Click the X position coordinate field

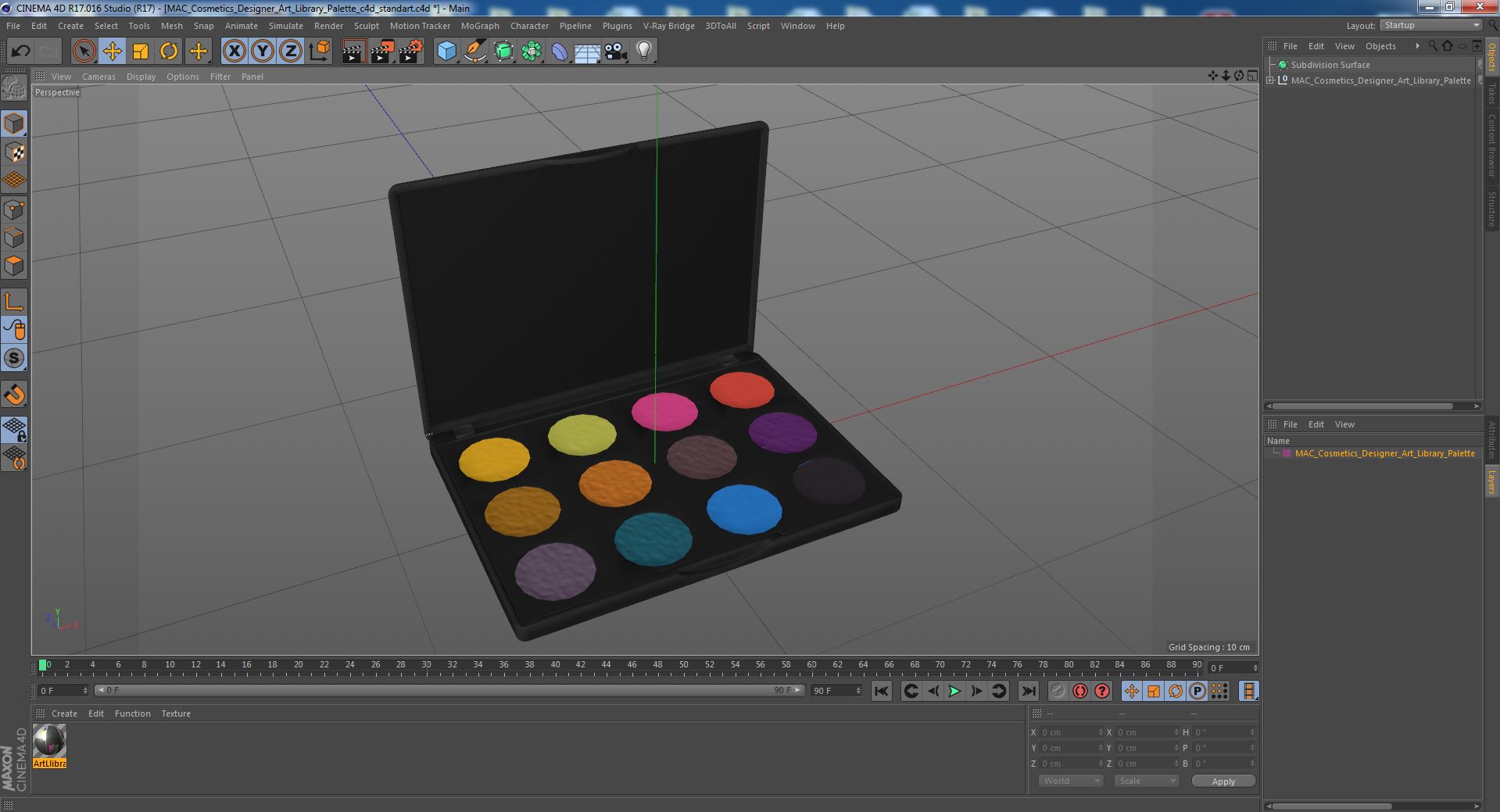(1071, 732)
